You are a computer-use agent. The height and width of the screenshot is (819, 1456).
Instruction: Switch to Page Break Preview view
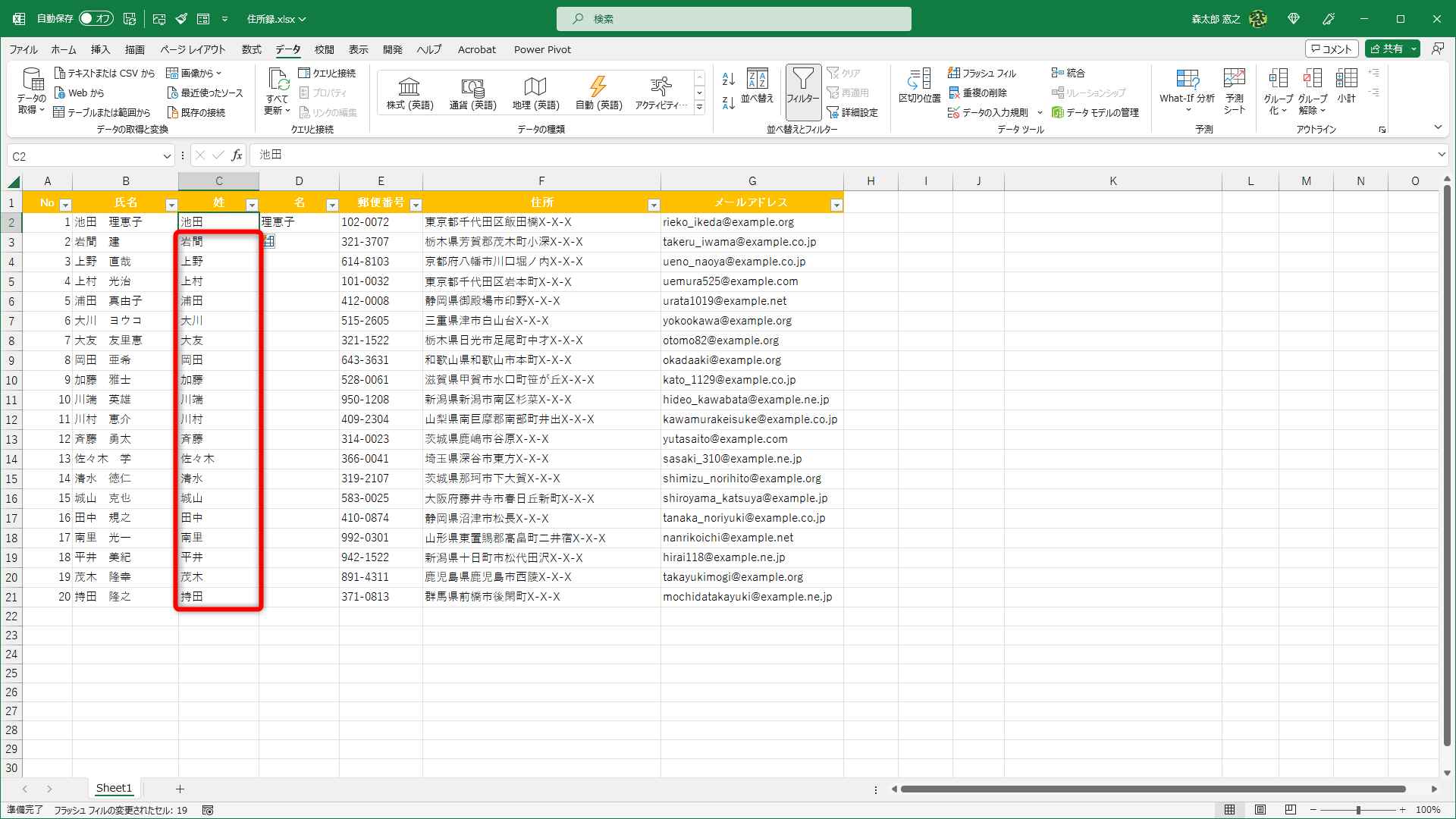pyautogui.click(x=1290, y=810)
